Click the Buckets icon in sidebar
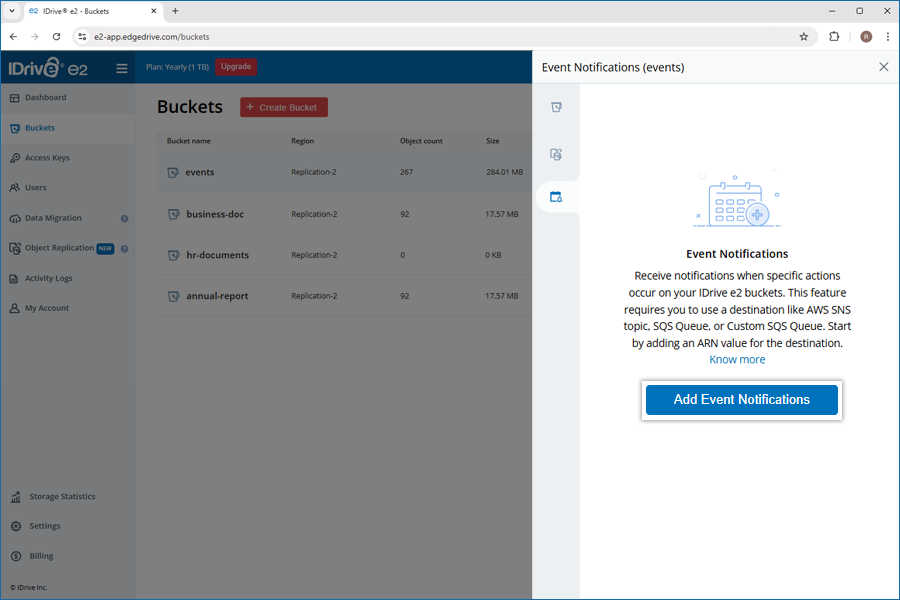 point(15,128)
